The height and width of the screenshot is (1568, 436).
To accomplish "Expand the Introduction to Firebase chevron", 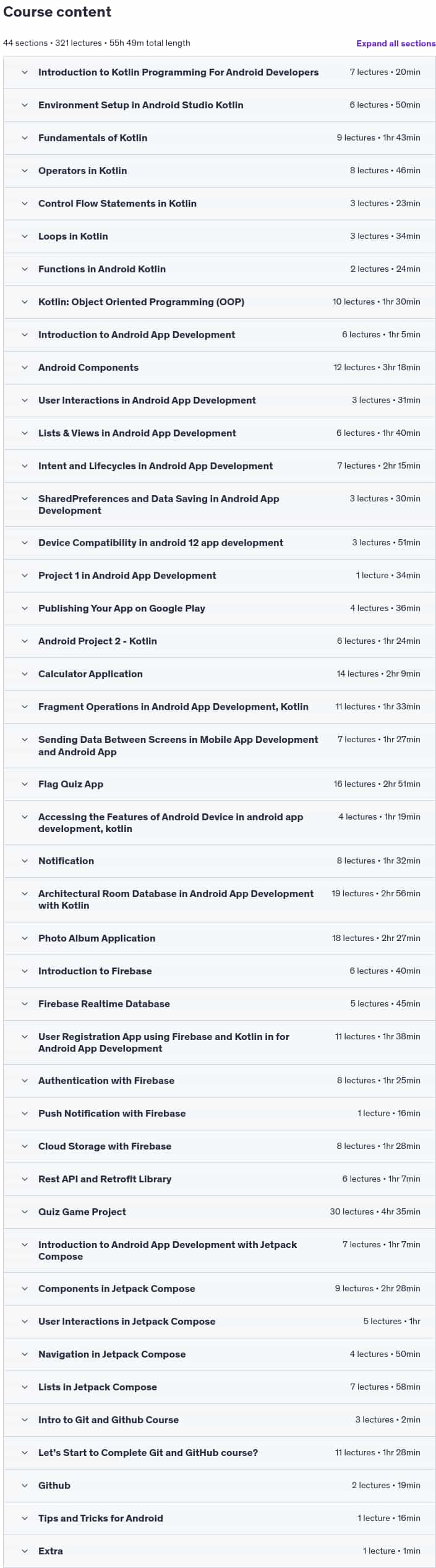I will click(x=25, y=971).
